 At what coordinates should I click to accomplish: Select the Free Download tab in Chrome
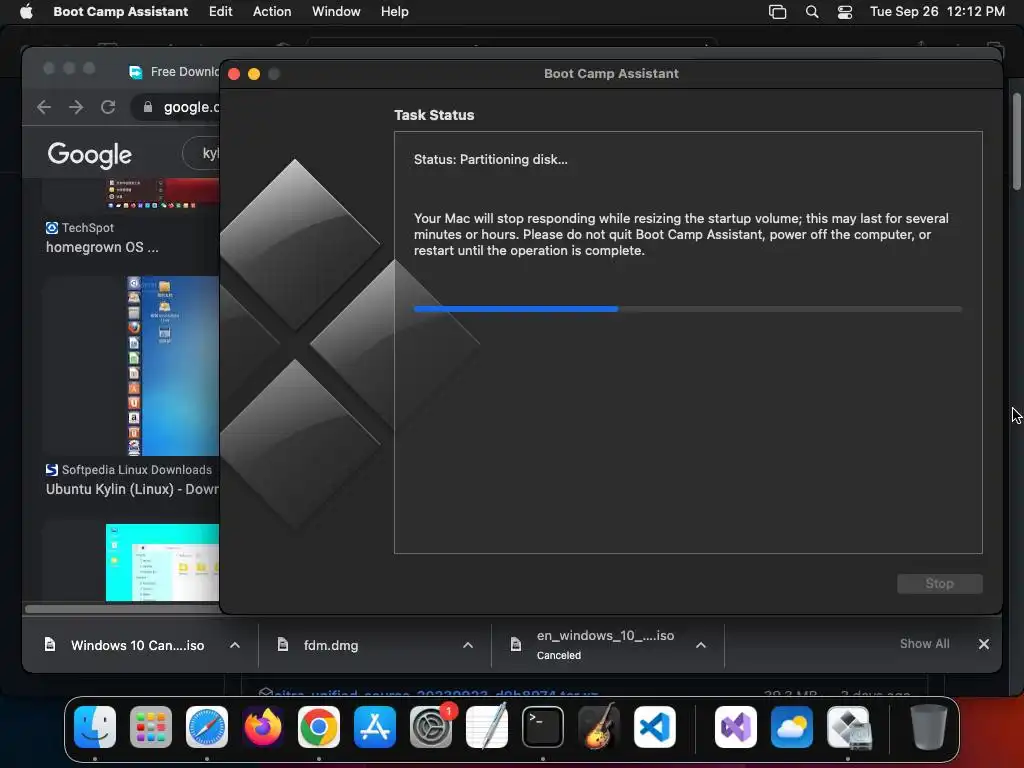coord(173,72)
